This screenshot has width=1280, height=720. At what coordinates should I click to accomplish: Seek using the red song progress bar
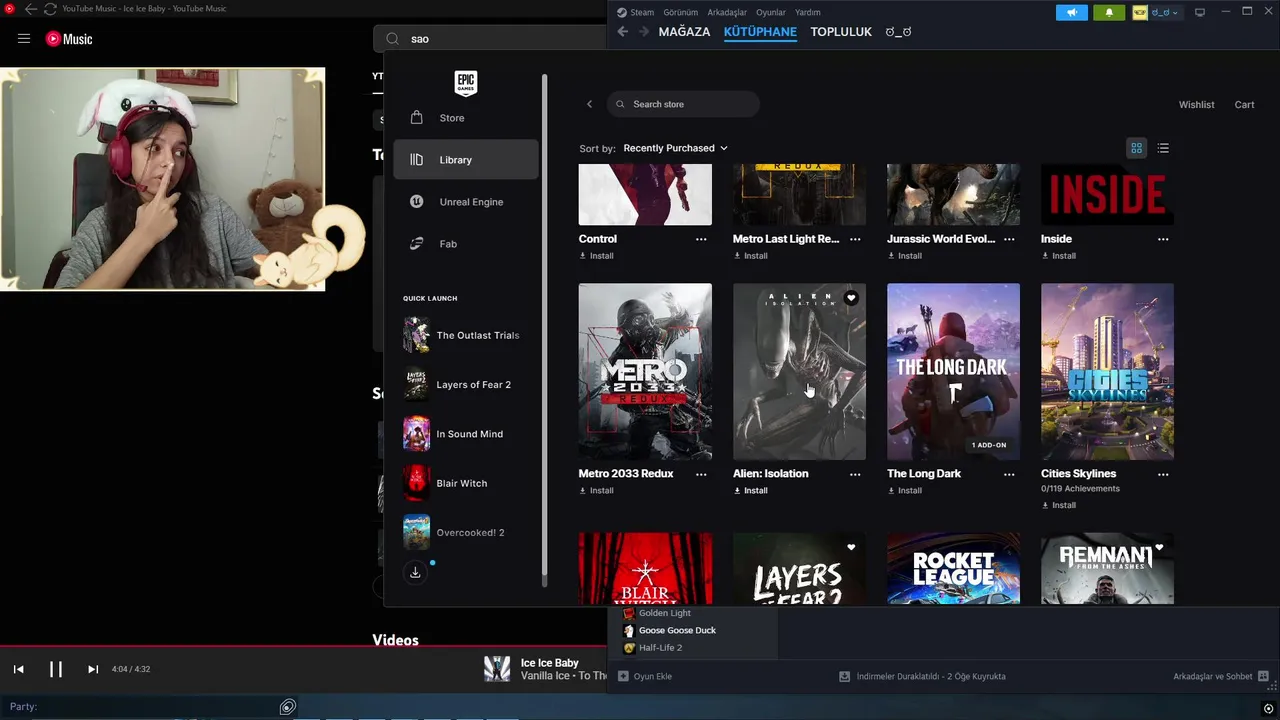point(304,646)
